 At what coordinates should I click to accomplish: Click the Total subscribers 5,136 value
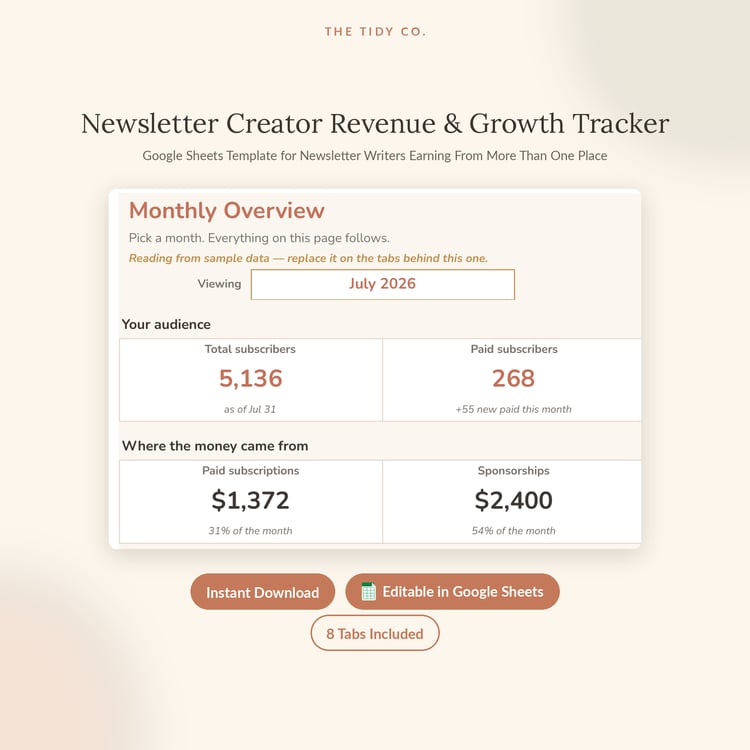pos(251,378)
